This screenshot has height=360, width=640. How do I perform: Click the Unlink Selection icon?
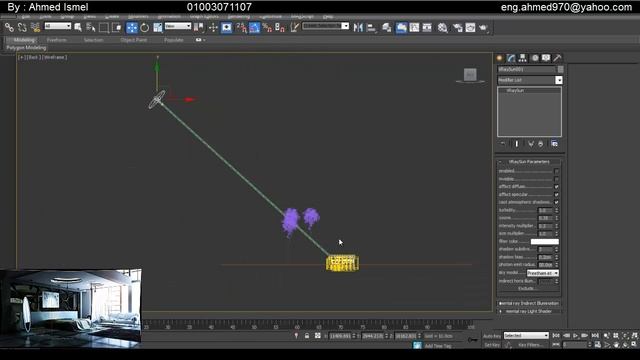pos(22,27)
